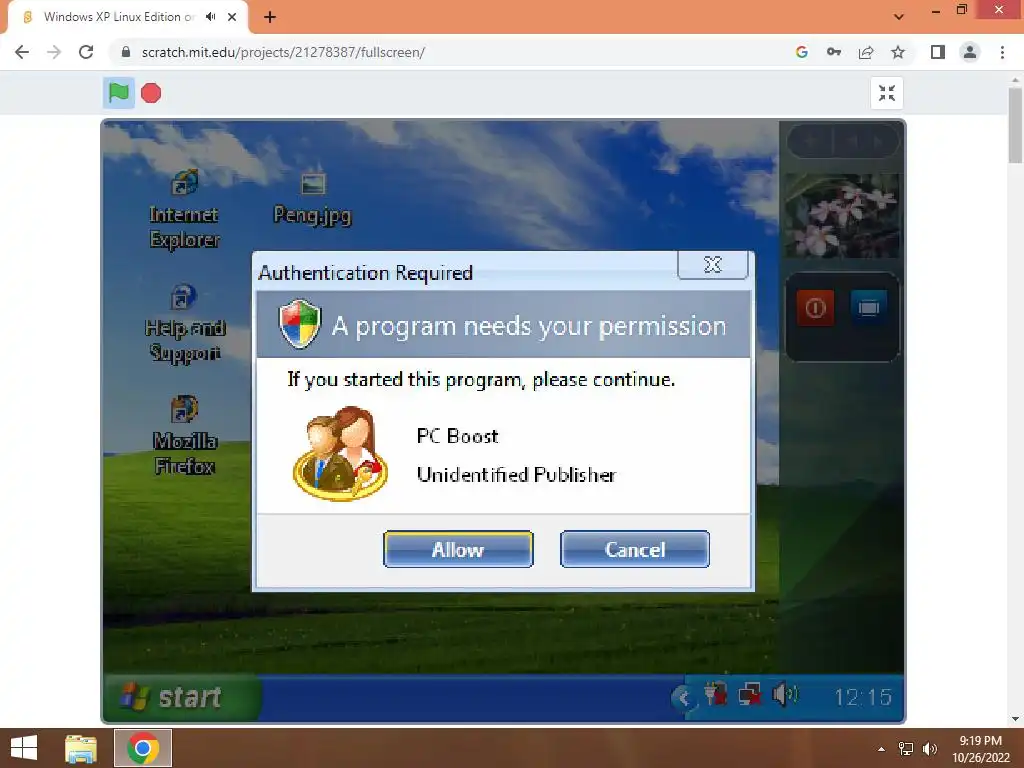The image size is (1024, 768).
Task: Open File Explorer from the taskbar
Action: [81, 748]
